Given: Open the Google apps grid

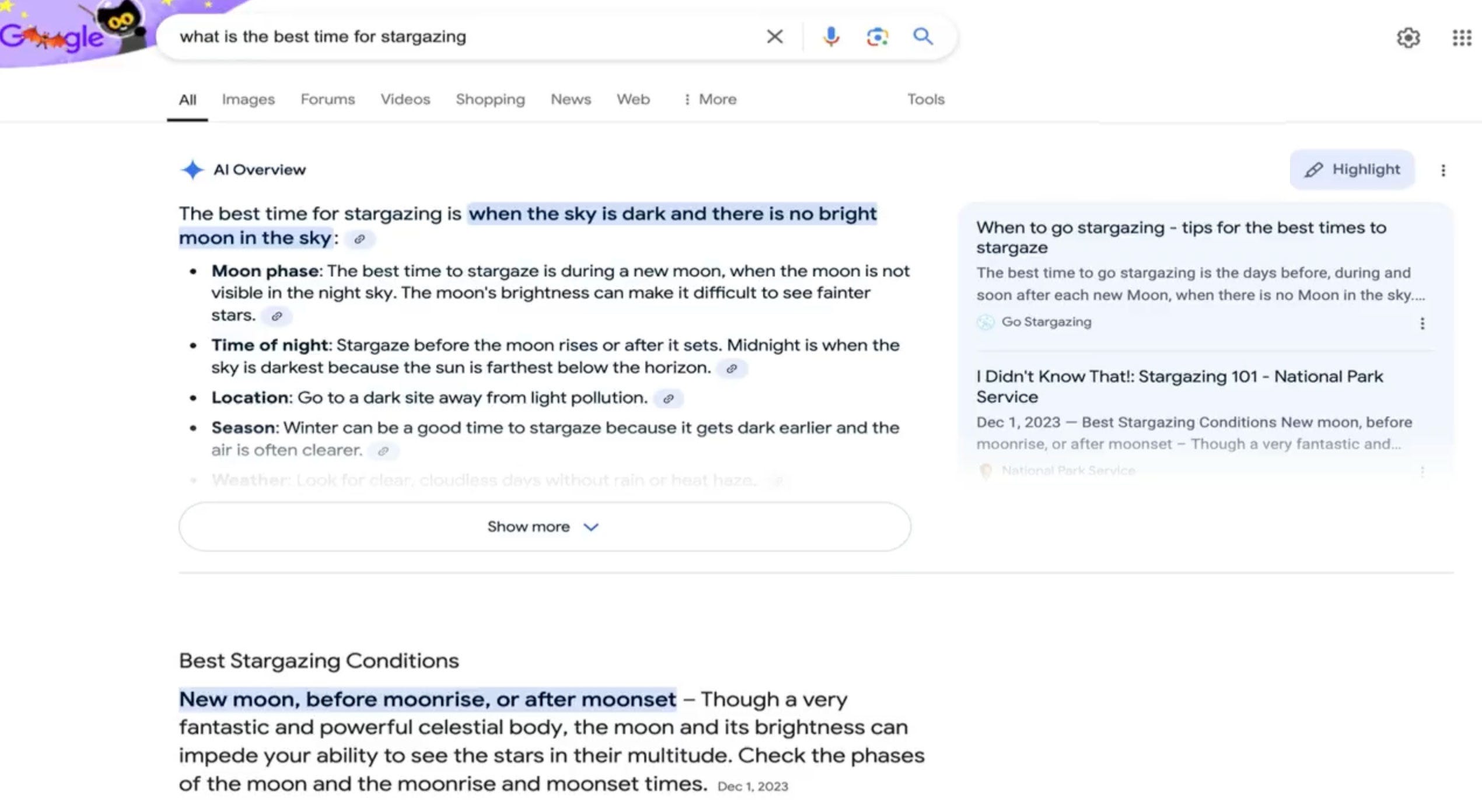Looking at the screenshot, I should (x=1462, y=38).
